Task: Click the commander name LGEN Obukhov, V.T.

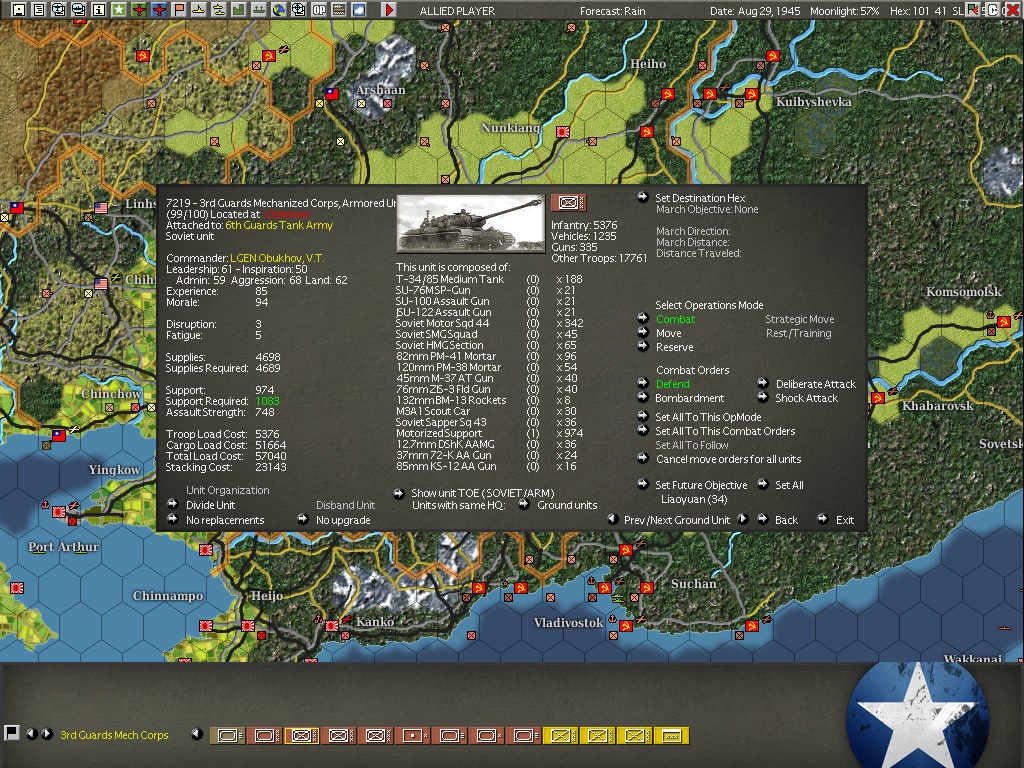Action: 277,259
